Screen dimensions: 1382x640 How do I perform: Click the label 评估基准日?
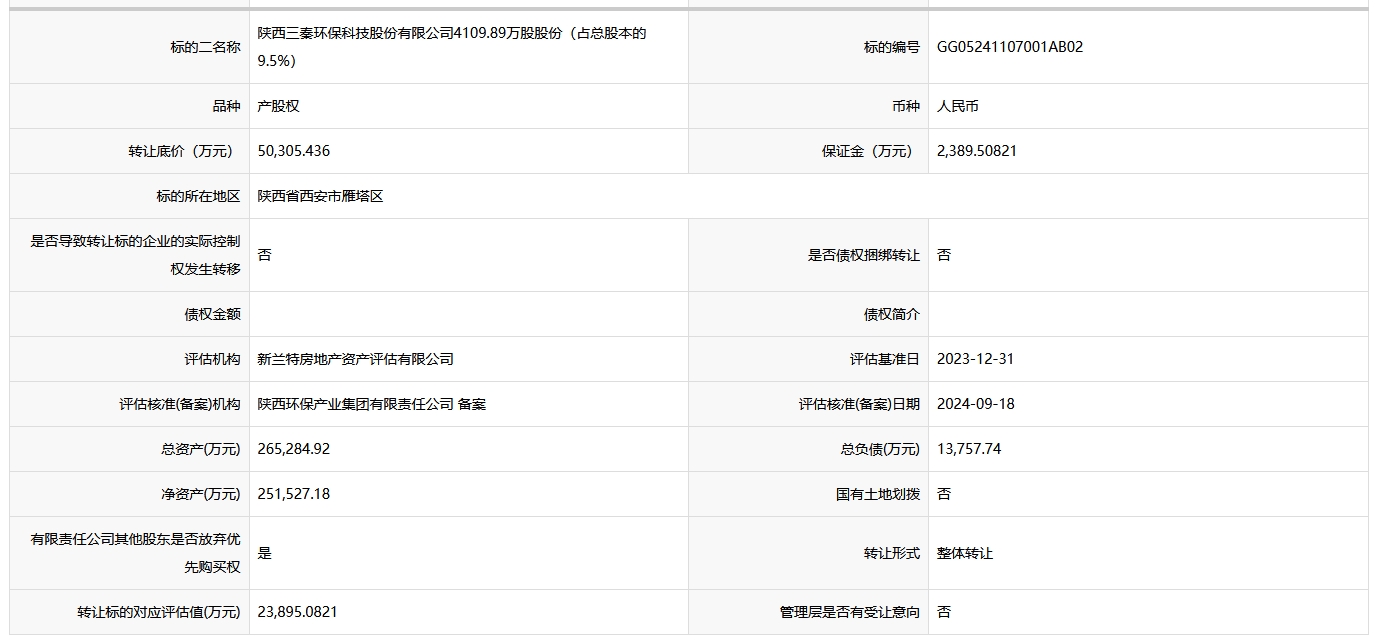[x=885, y=359]
